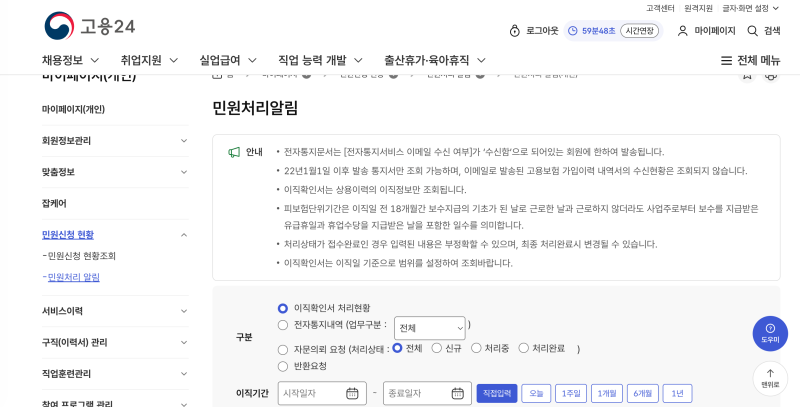The width and height of the screenshot is (800, 407).
Task: Open the calendar icon for 종료일자
Action: [x=458, y=393]
